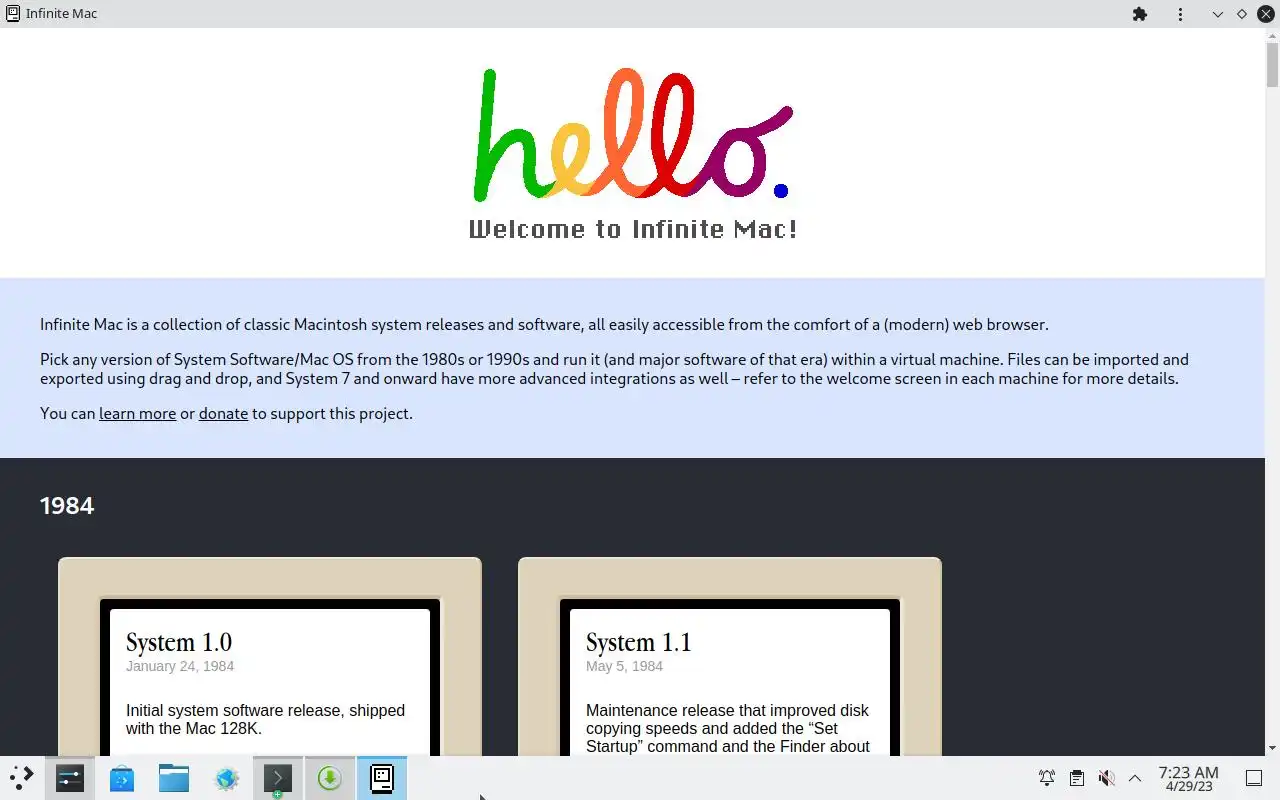Click the 1984 section heading

tap(67, 505)
